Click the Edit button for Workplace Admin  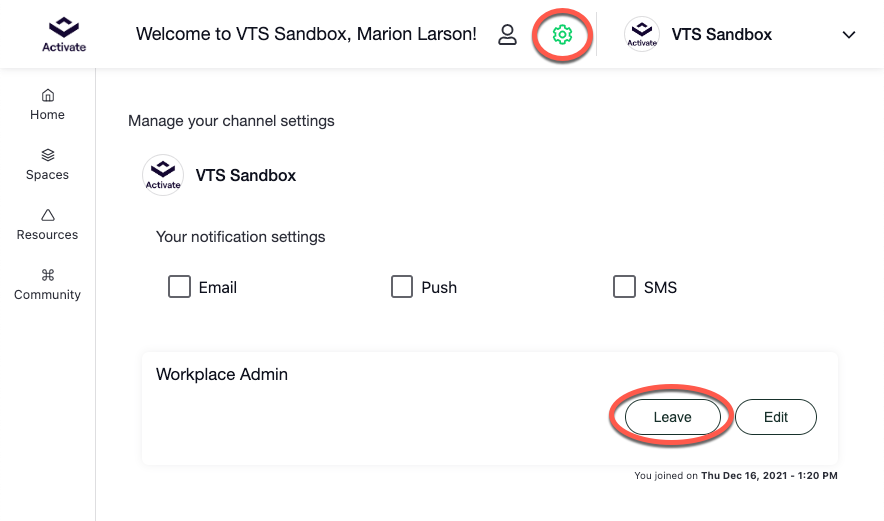click(x=776, y=417)
